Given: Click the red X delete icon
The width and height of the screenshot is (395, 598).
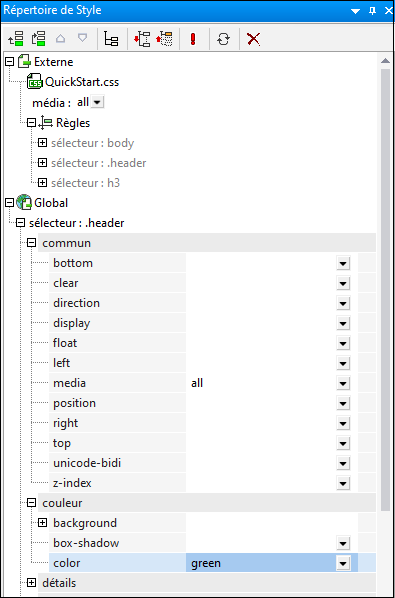Looking at the screenshot, I should pyautogui.click(x=254, y=39).
